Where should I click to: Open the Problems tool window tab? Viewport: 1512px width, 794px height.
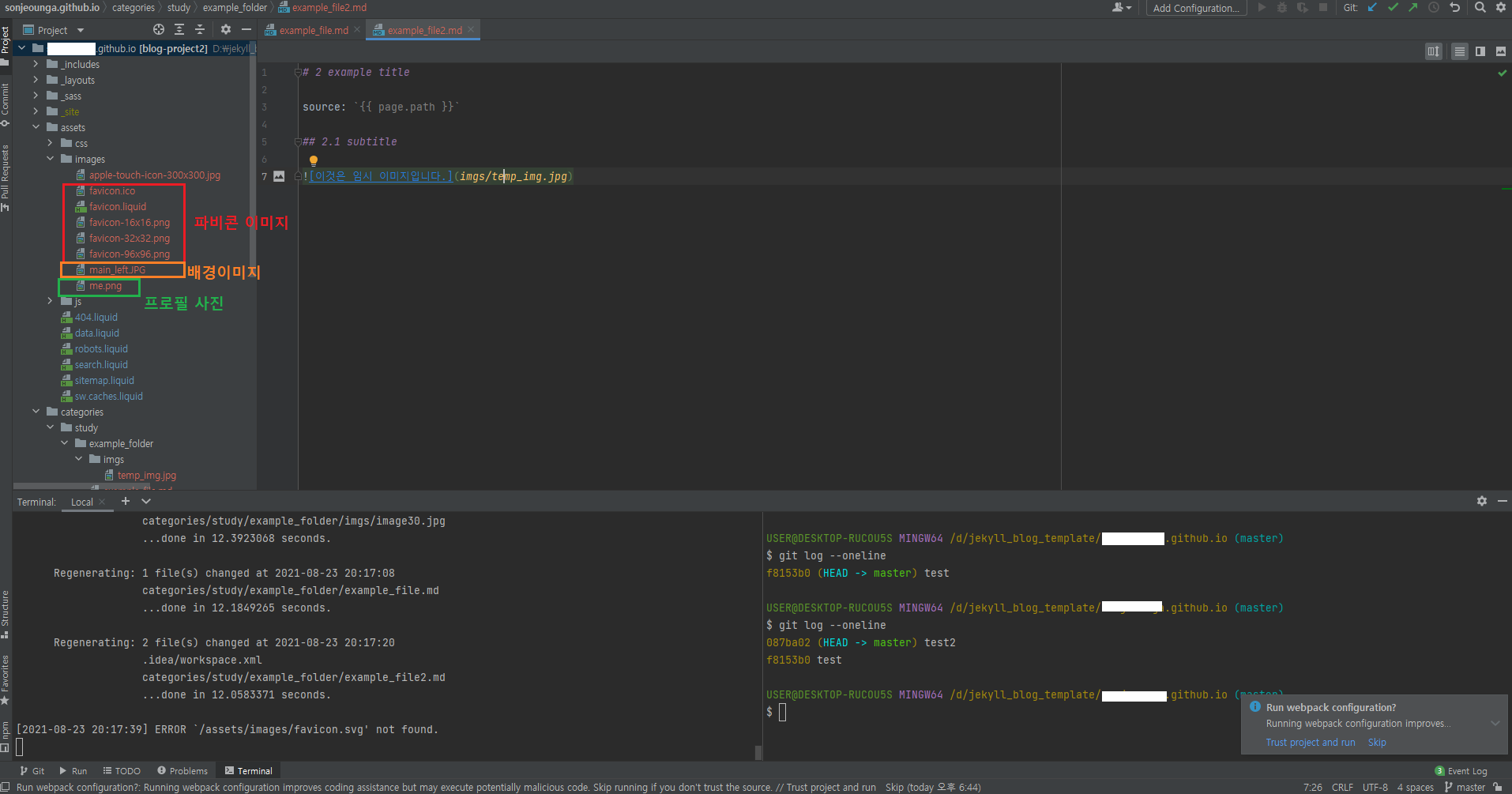(x=182, y=771)
